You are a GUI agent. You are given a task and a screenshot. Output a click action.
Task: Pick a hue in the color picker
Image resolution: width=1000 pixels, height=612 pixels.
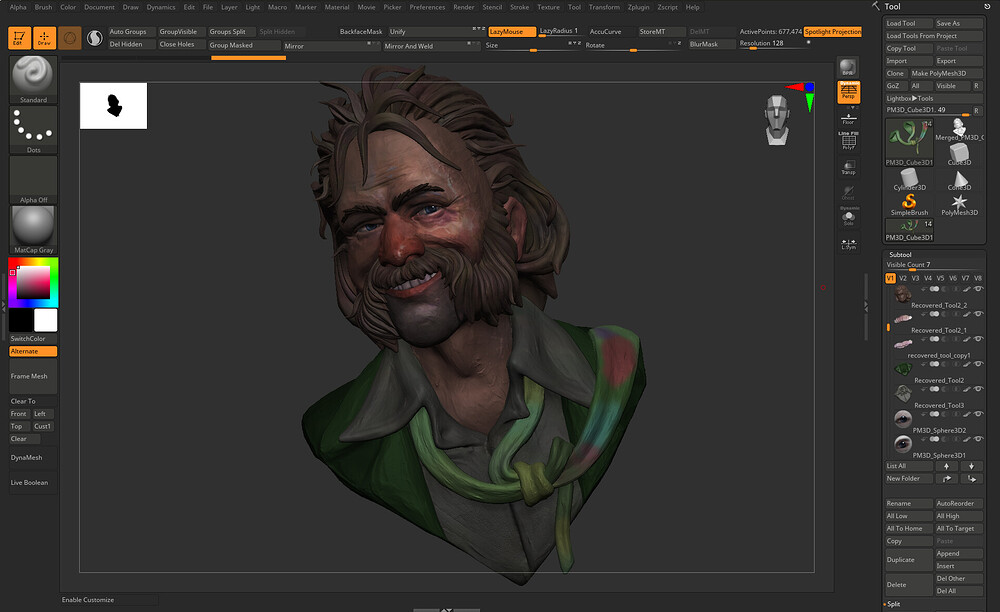point(33,282)
